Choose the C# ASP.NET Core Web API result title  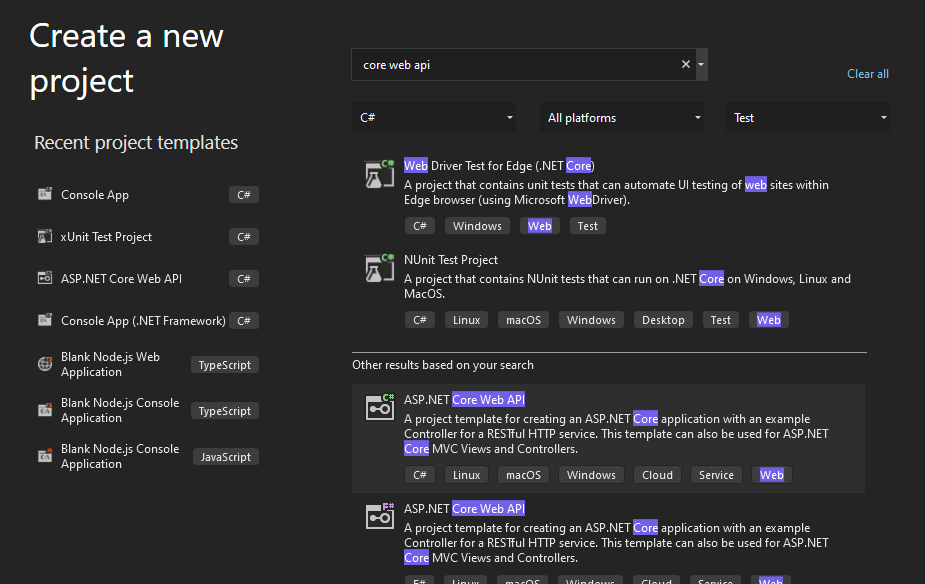pos(464,399)
